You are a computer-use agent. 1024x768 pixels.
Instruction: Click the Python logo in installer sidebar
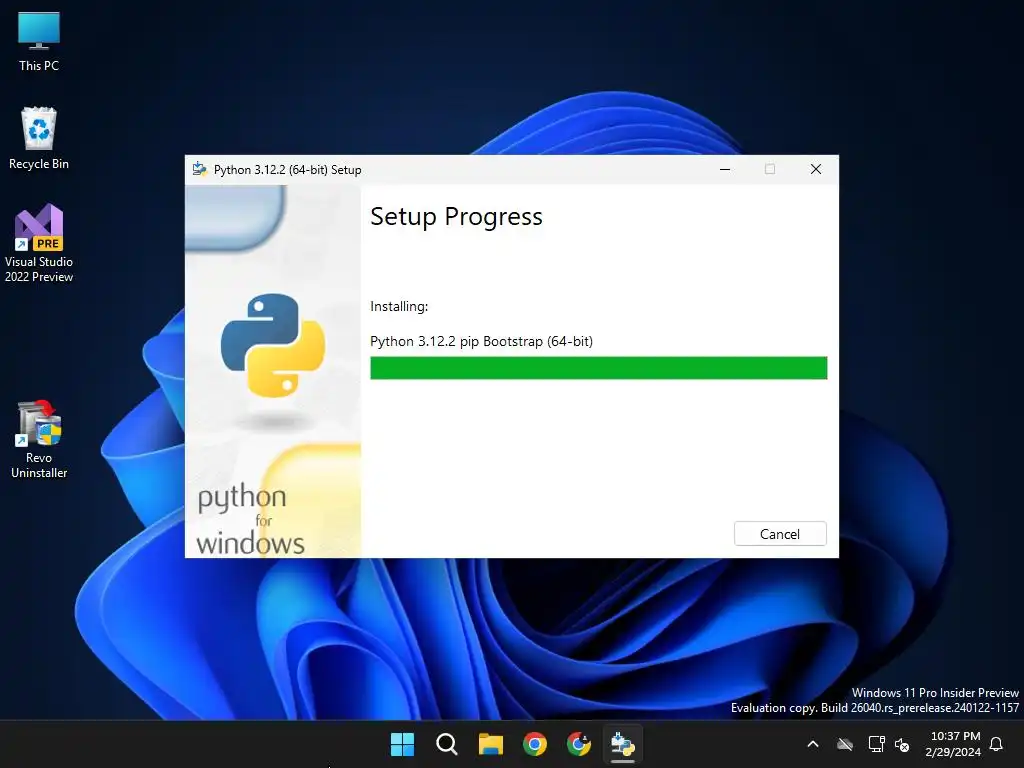pyautogui.click(x=273, y=345)
